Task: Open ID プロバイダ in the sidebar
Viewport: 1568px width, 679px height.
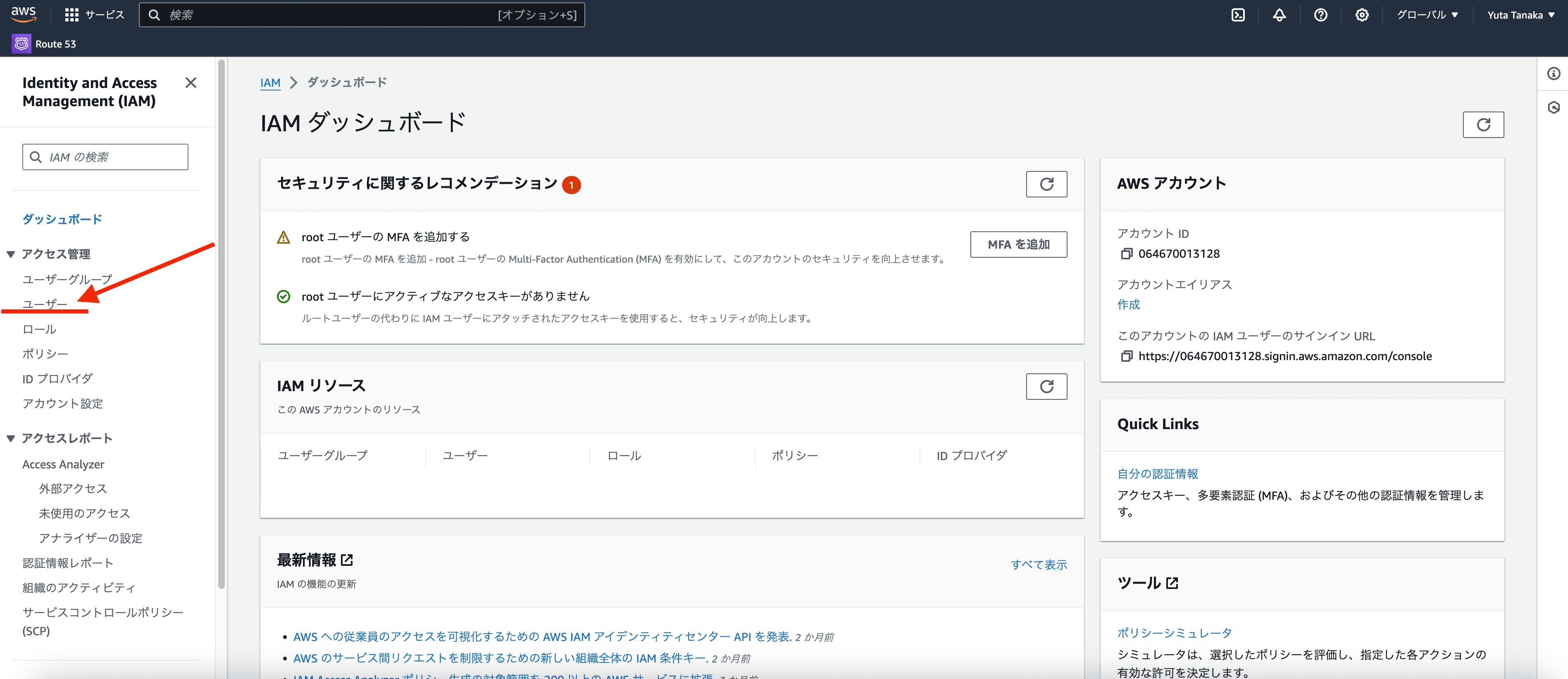Action: [57, 378]
